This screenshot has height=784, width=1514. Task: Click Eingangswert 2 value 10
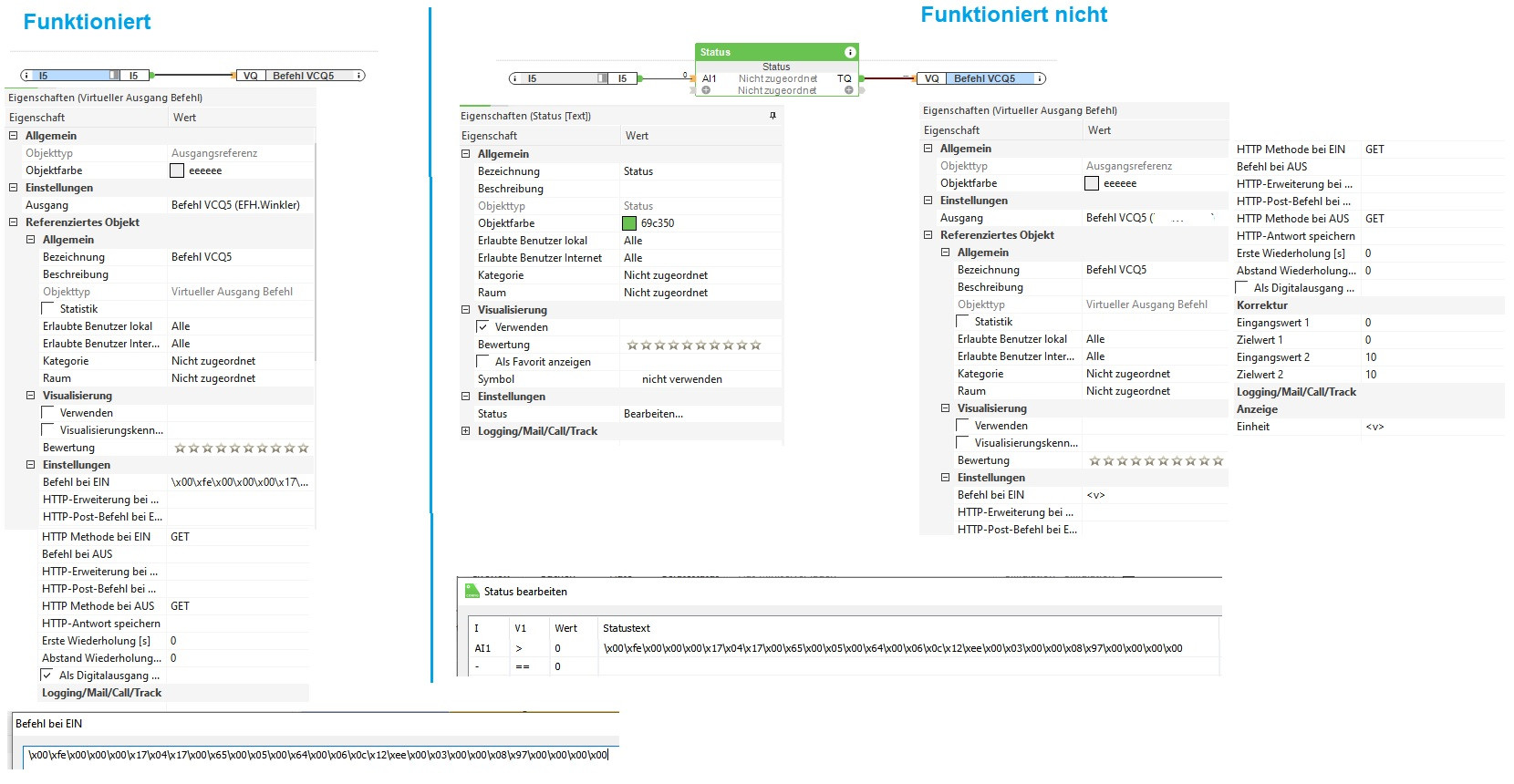click(1371, 356)
